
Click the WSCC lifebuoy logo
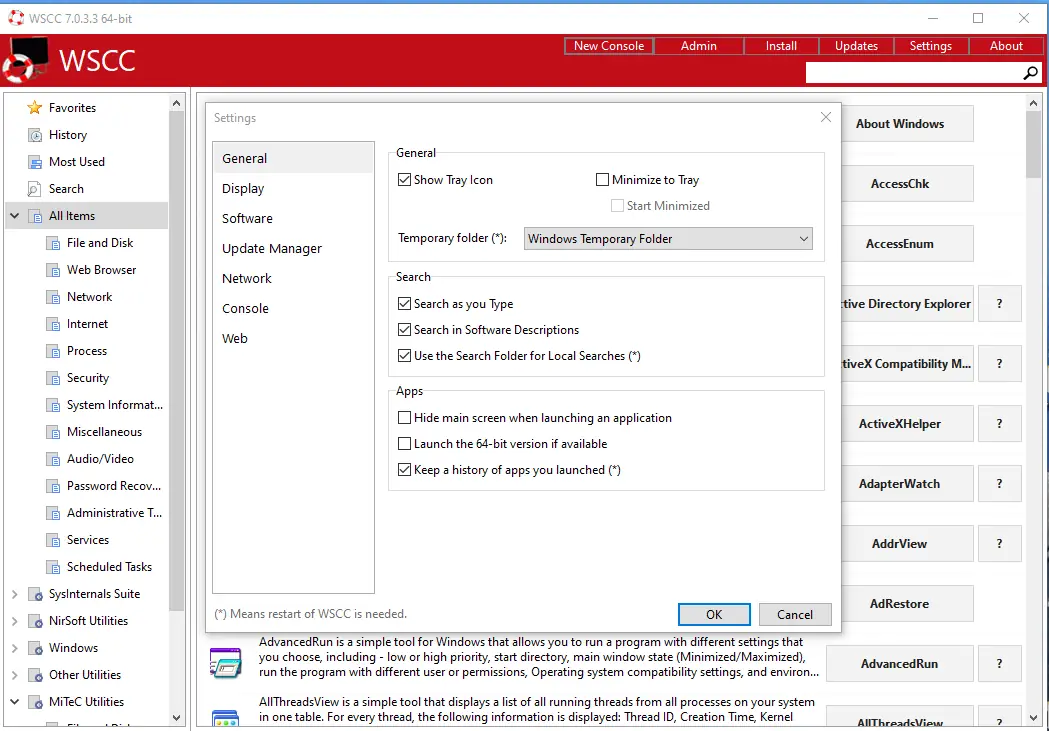[24, 60]
